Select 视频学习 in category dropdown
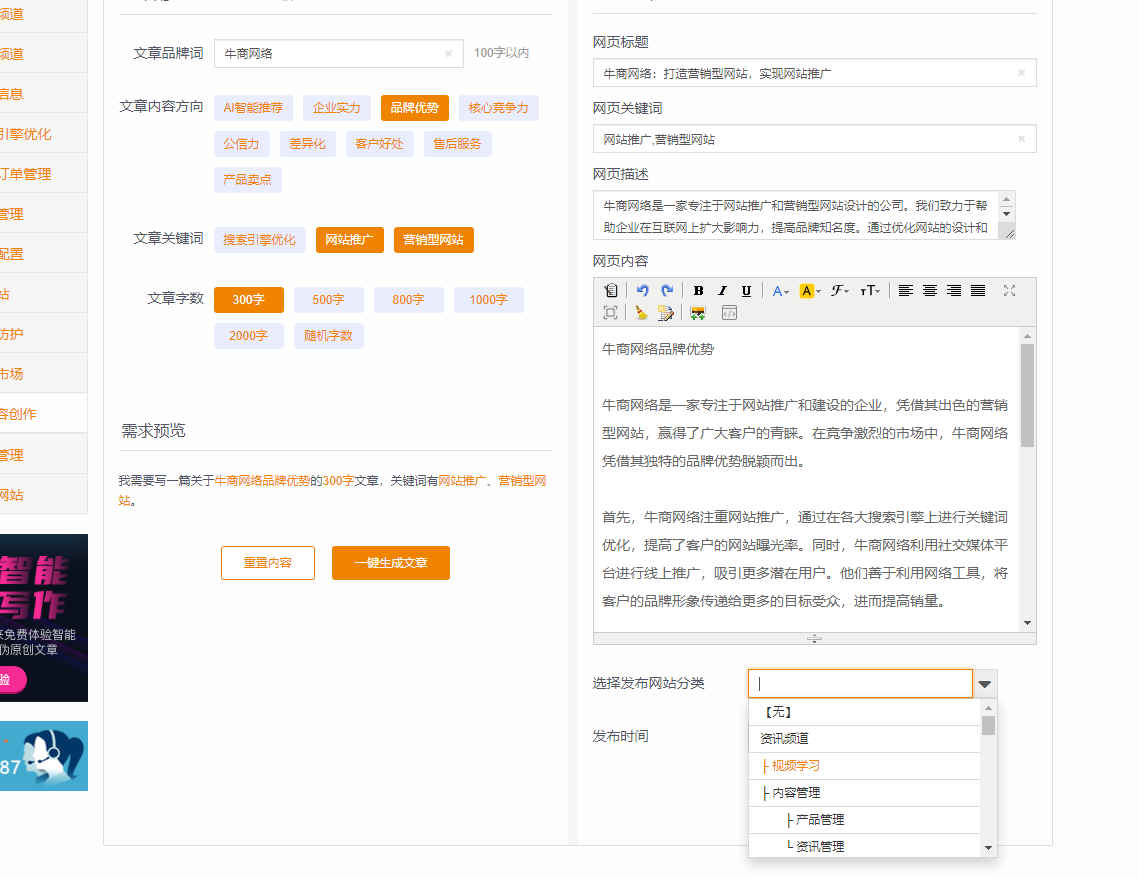This screenshot has width=1139, height=879. click(x=864, y=766)
